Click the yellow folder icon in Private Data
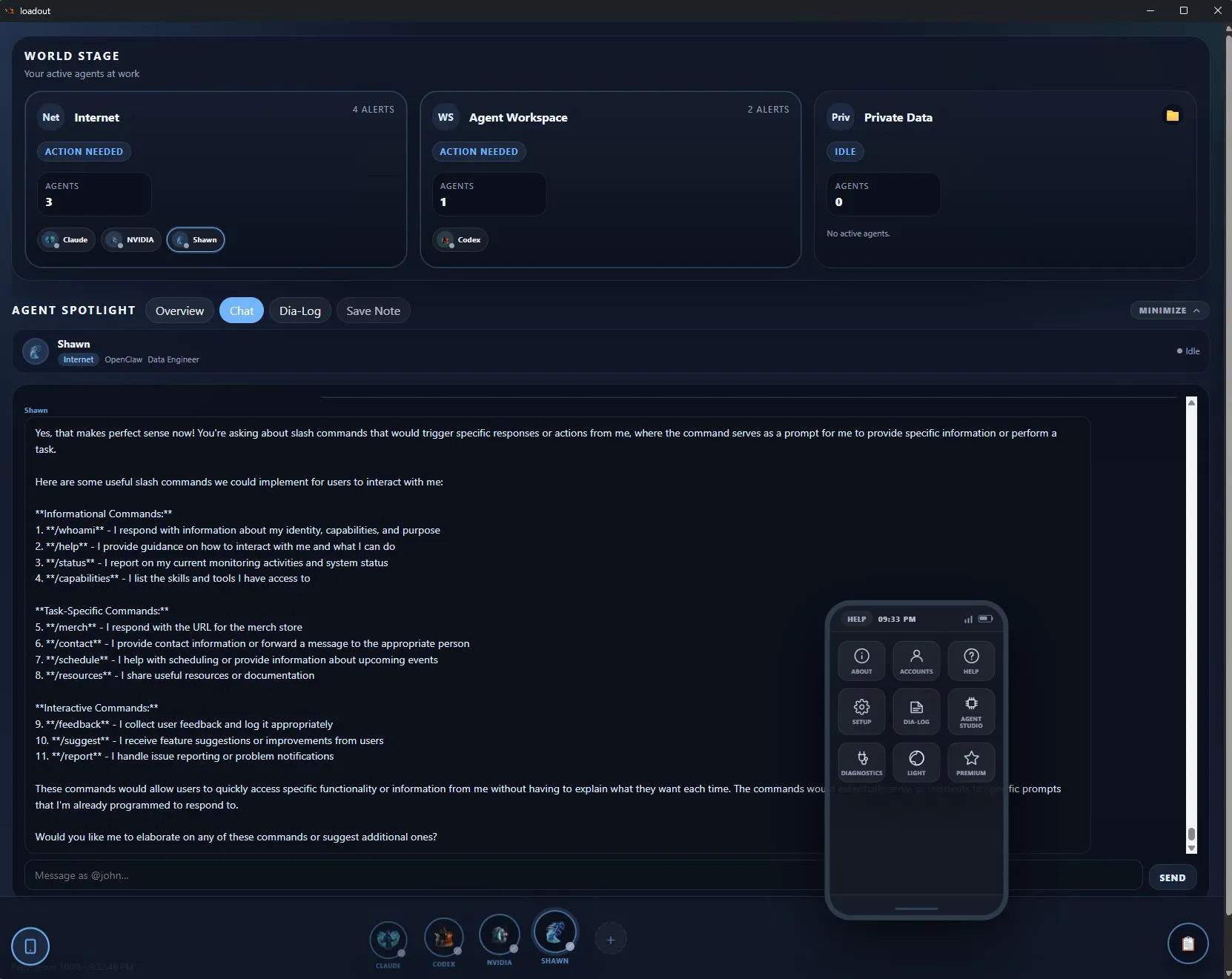Screen dimensions: 1232x979 pyautogui.click(x=1173, y=116)
